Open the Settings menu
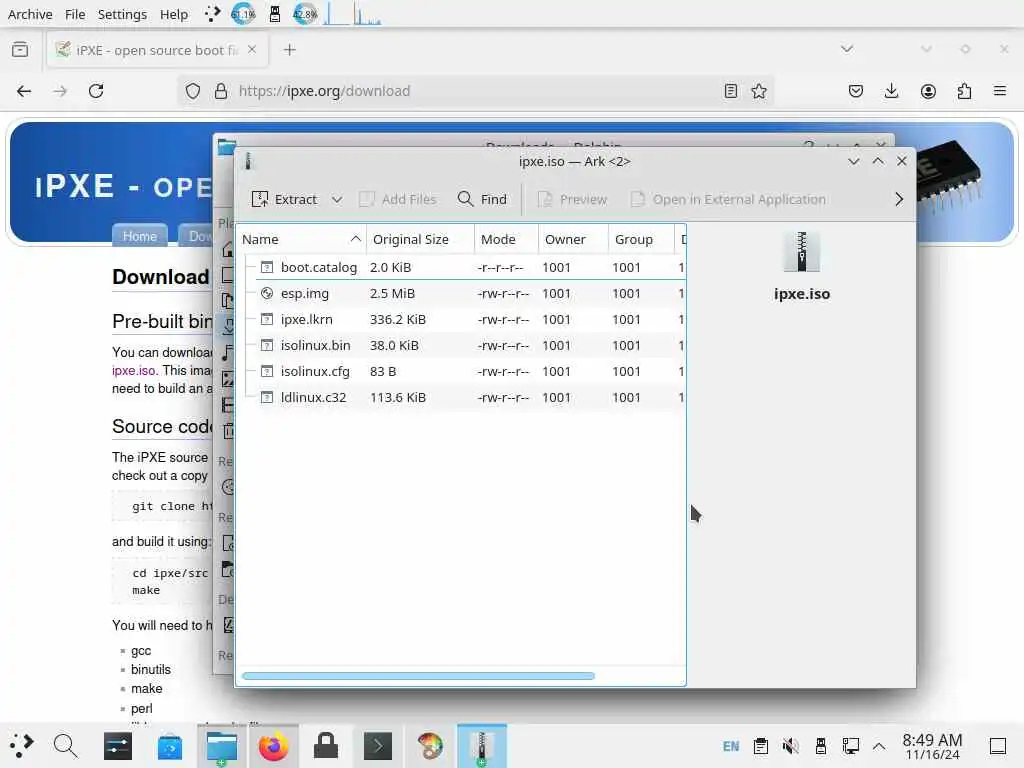The height and width of the screenshot is (768, 1024). pos(122,14)
